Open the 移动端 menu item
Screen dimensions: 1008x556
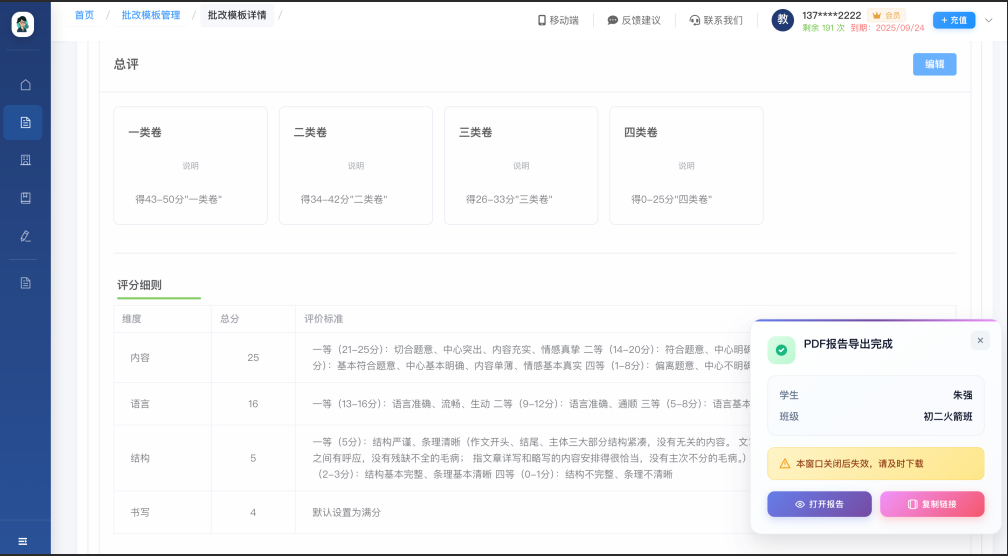(557, 20)
